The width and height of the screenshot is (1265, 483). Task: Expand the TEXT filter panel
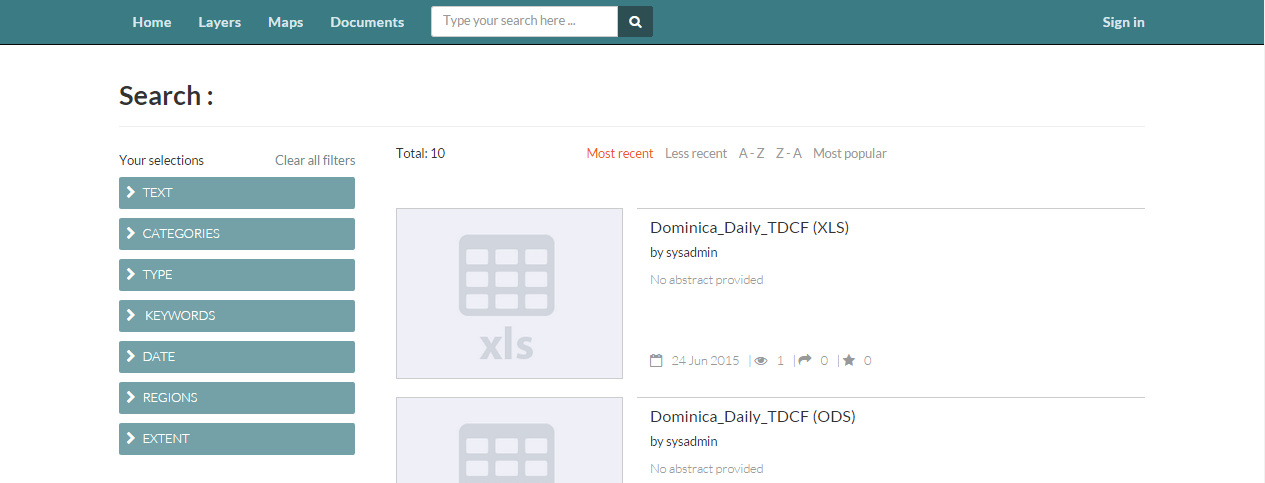point(237,193)
